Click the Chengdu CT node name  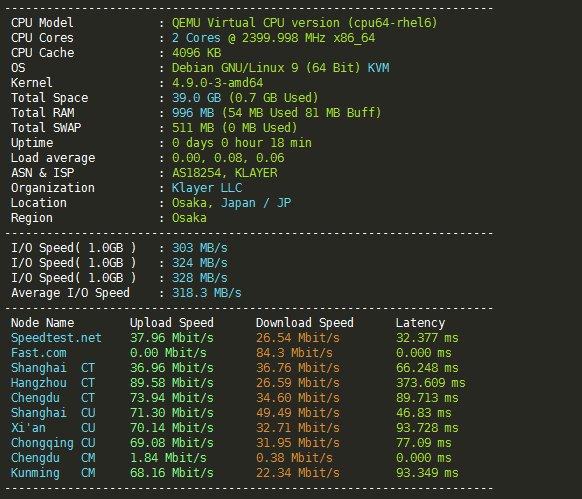click(x=53, y=398)
